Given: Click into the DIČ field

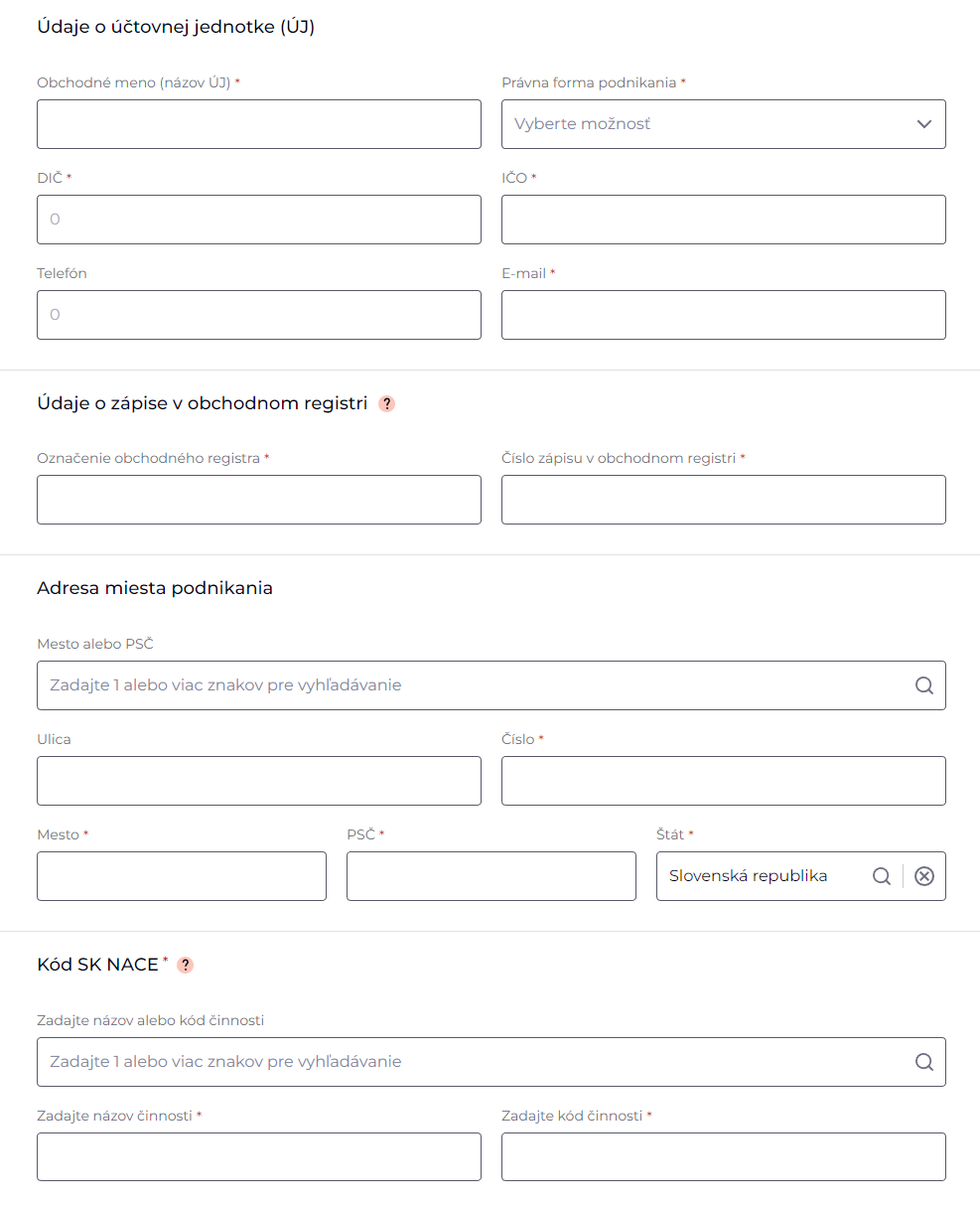Looking at the screenshot, I should [x=258, y=220].
